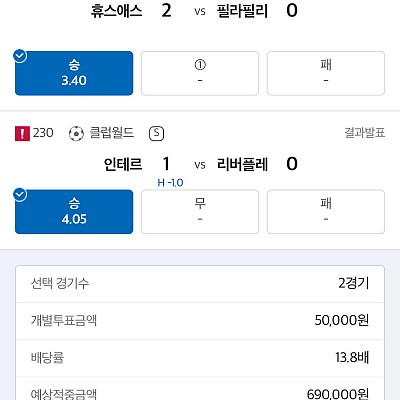Click the 클럽월드 league name
Viewport: 400px width, 400px height.
click(x=112, y=133)
